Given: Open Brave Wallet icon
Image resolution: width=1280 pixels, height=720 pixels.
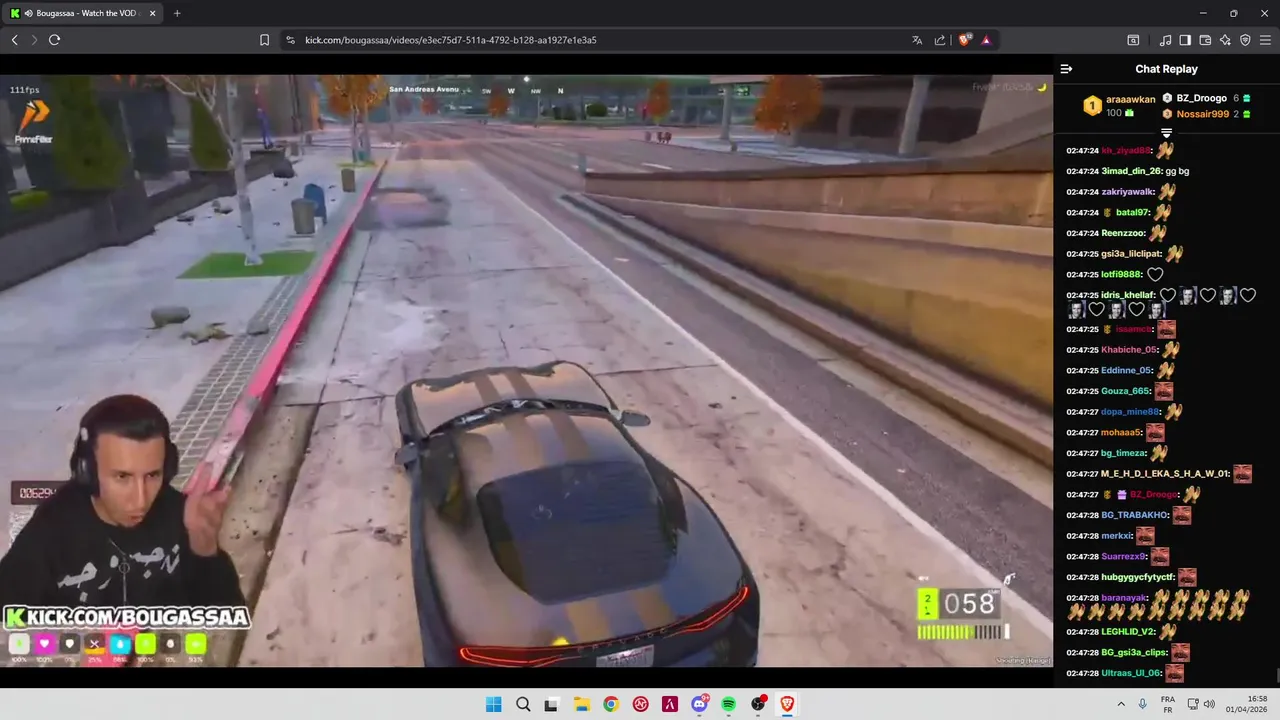Looking at the screenshot, I should tap(1205, 40).
